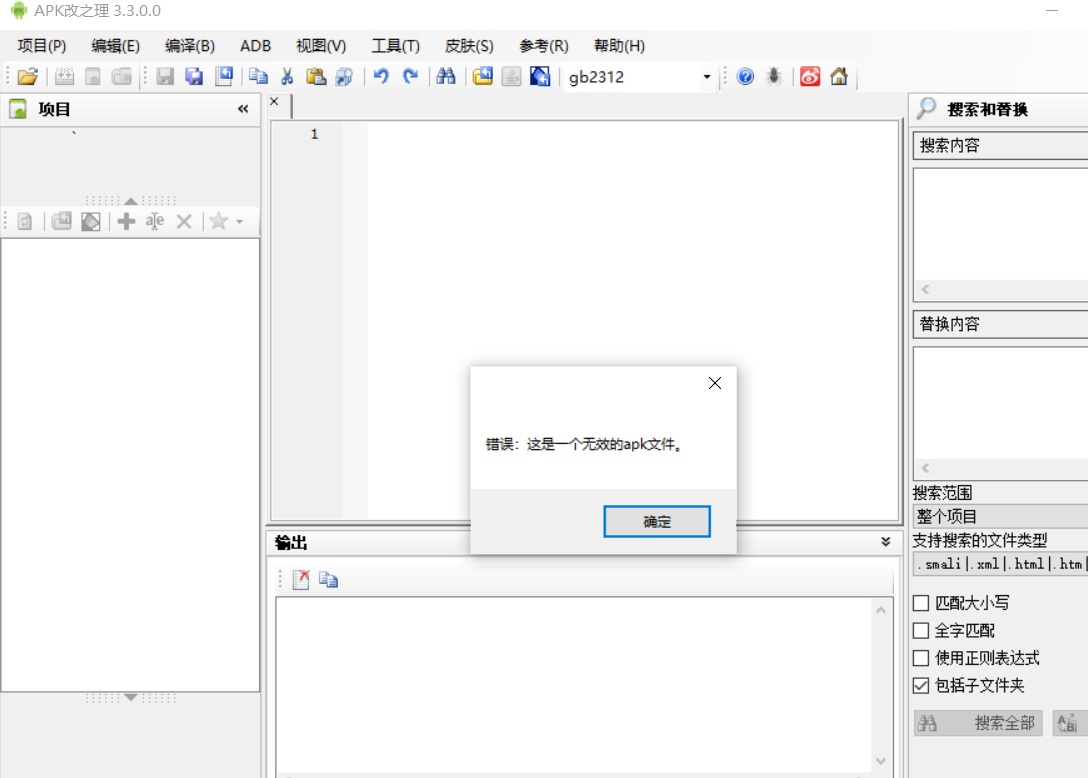
Task: Collapse the 输出 panel with chevron
Action: tap(885, 542)
